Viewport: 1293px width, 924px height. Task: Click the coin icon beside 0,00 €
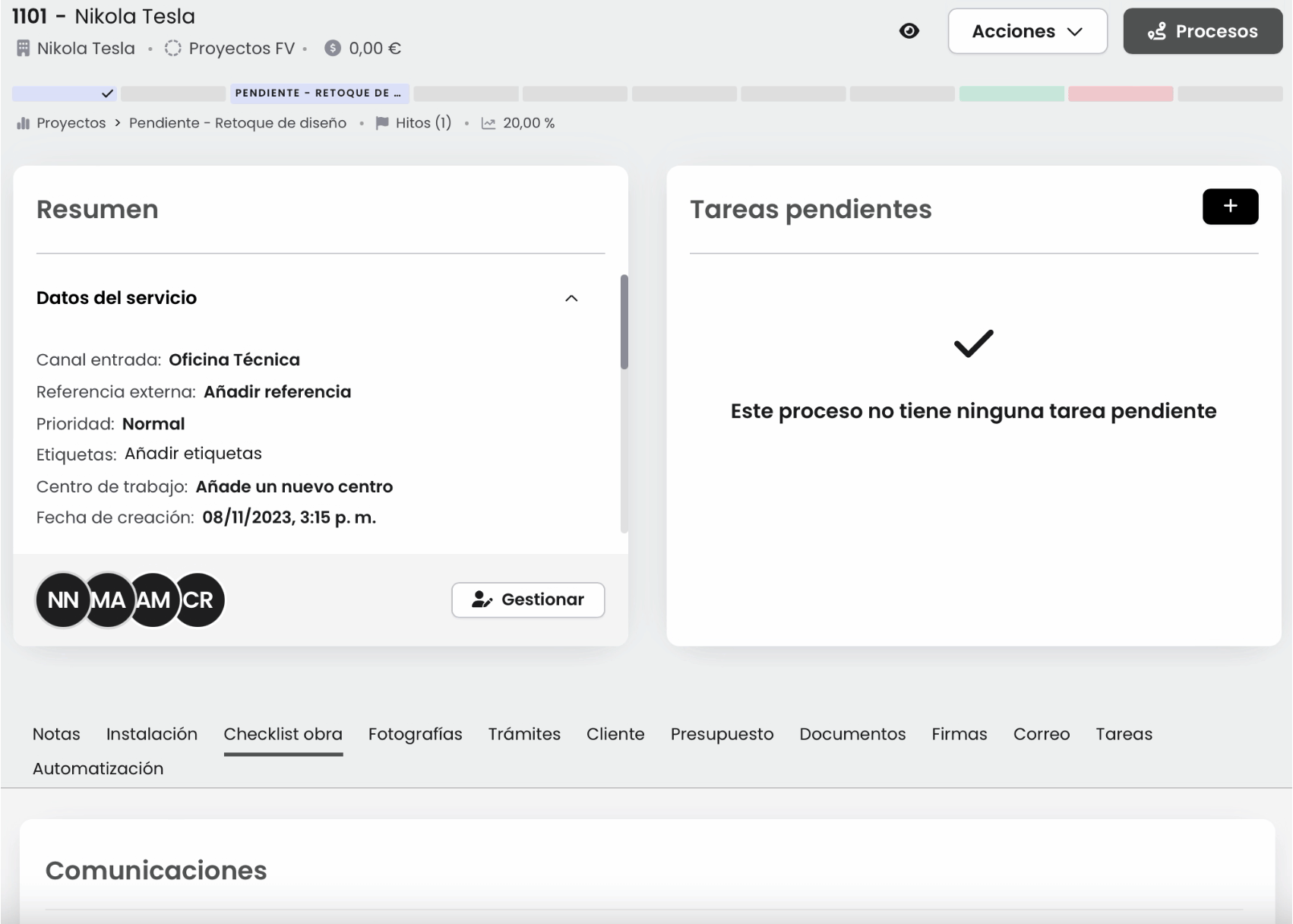(x=333, y=49)
